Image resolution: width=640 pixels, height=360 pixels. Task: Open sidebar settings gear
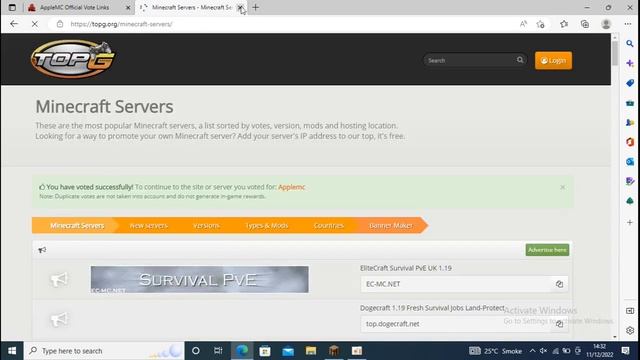click(630, 330)
